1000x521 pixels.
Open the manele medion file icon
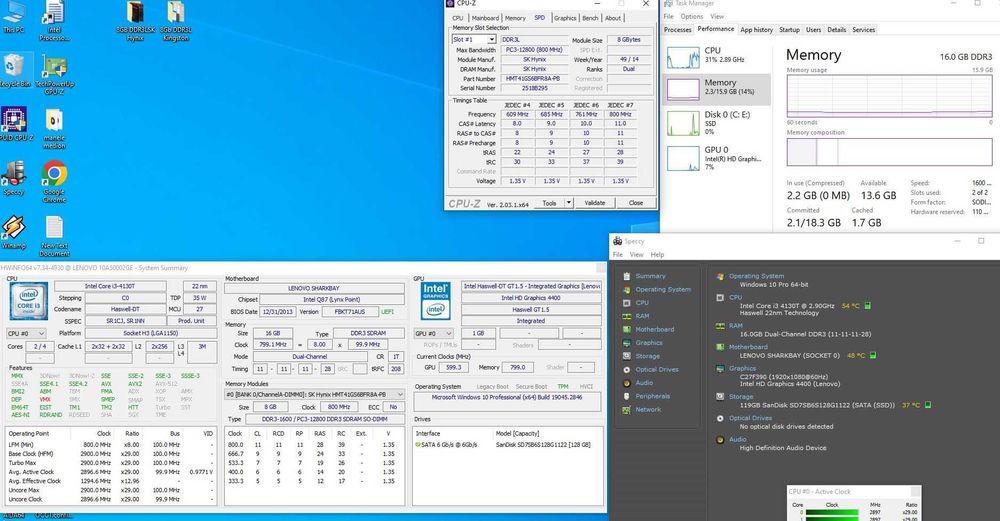pos(54,129)
